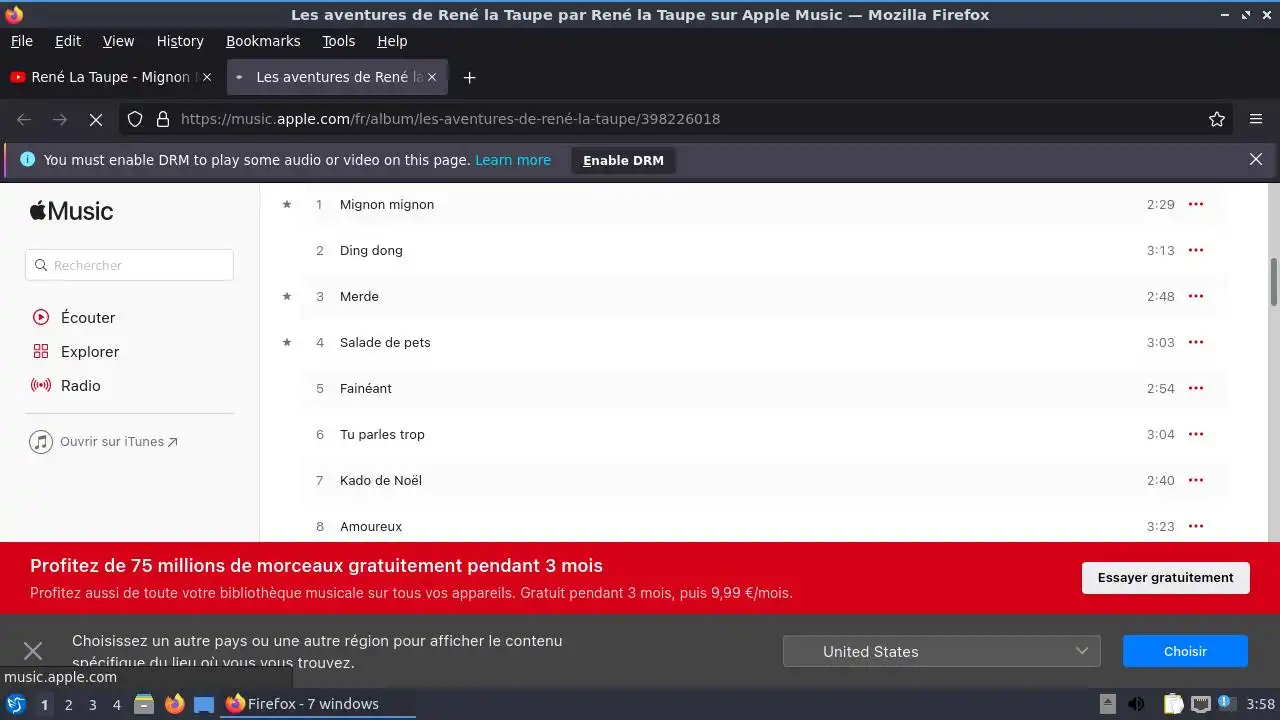Open the Learn more DRM link

tap(513, 160)
